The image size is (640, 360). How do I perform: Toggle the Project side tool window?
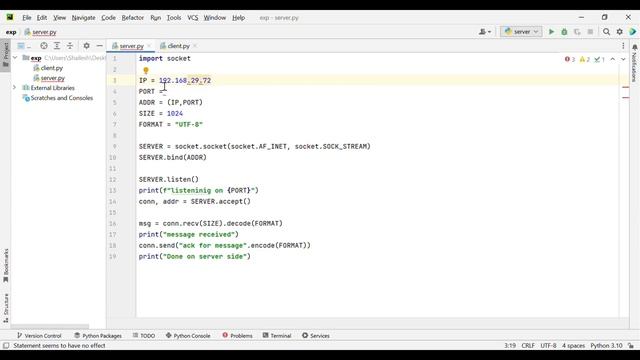click(5, 55)
